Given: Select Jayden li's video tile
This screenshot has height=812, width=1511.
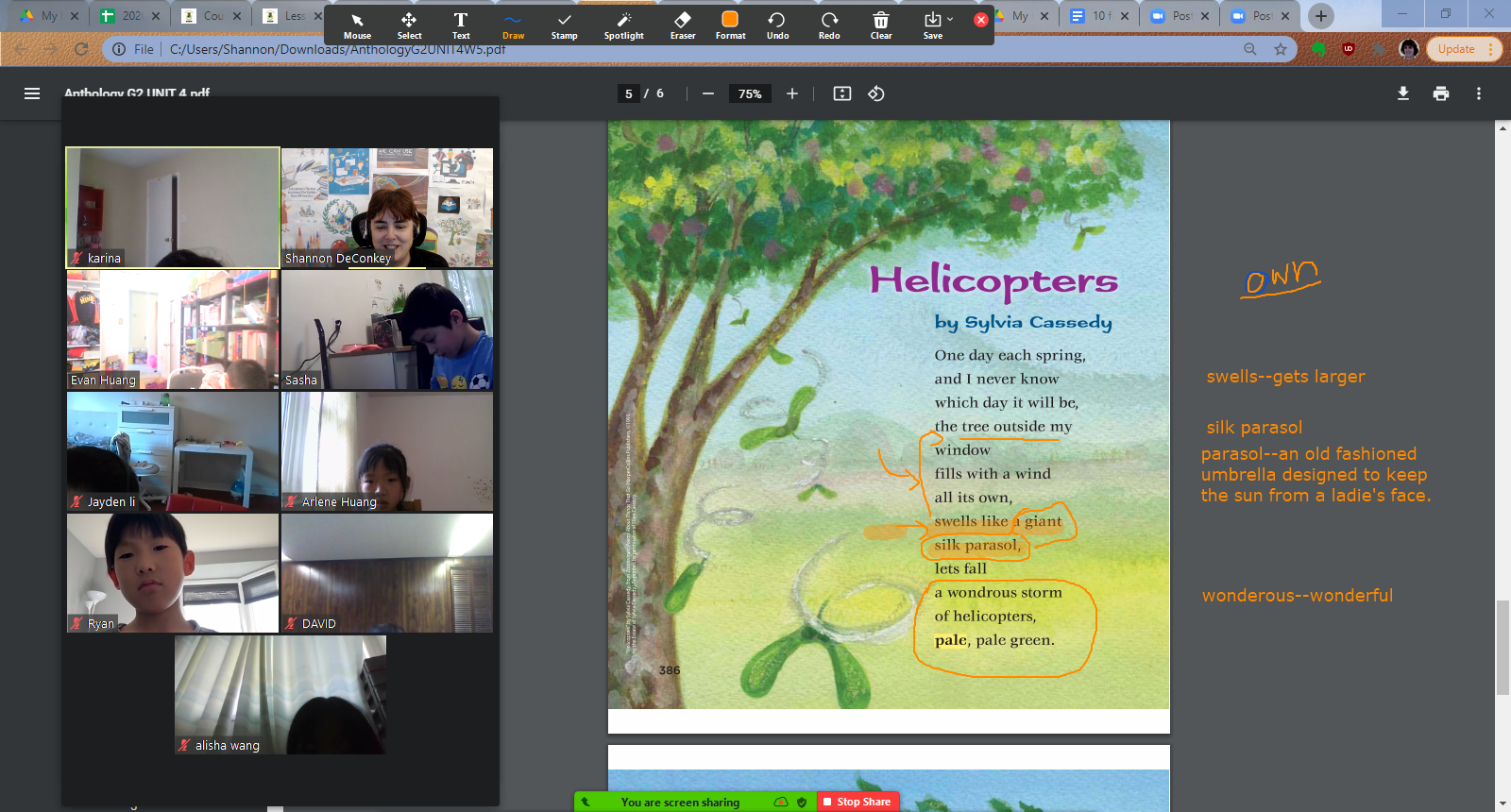Looking at the screenshot, I should (x=173, y=451).
